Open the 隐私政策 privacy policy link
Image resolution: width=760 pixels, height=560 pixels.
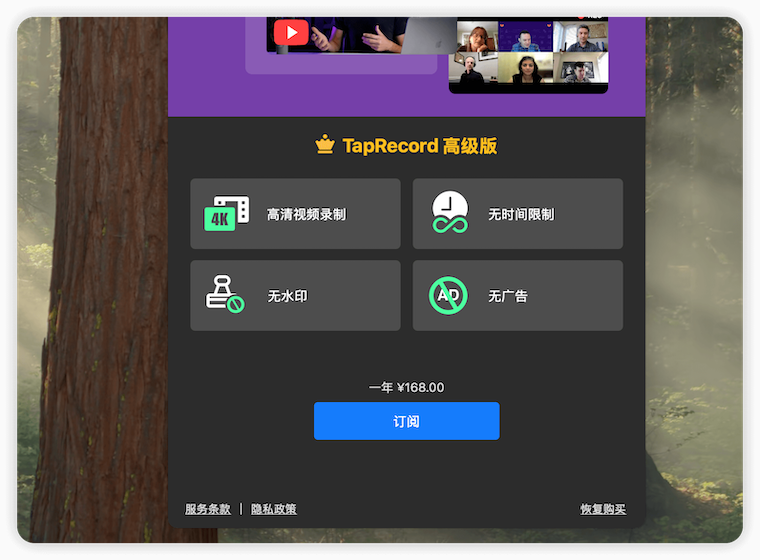[273, 509]
